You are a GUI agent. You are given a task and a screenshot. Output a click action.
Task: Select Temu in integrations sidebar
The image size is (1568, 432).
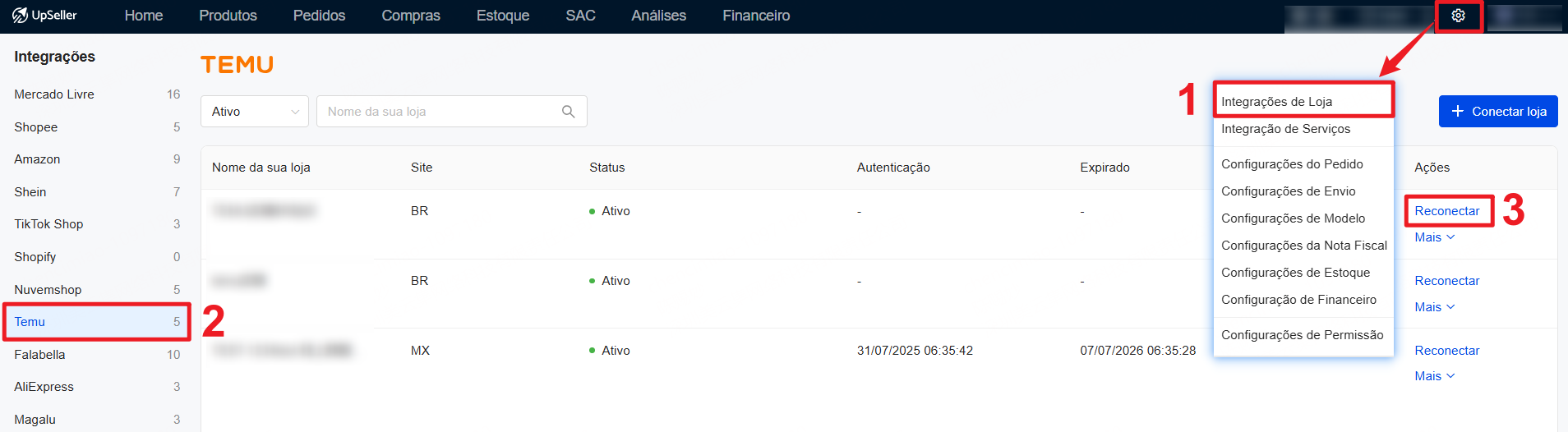tap(30, 322)
